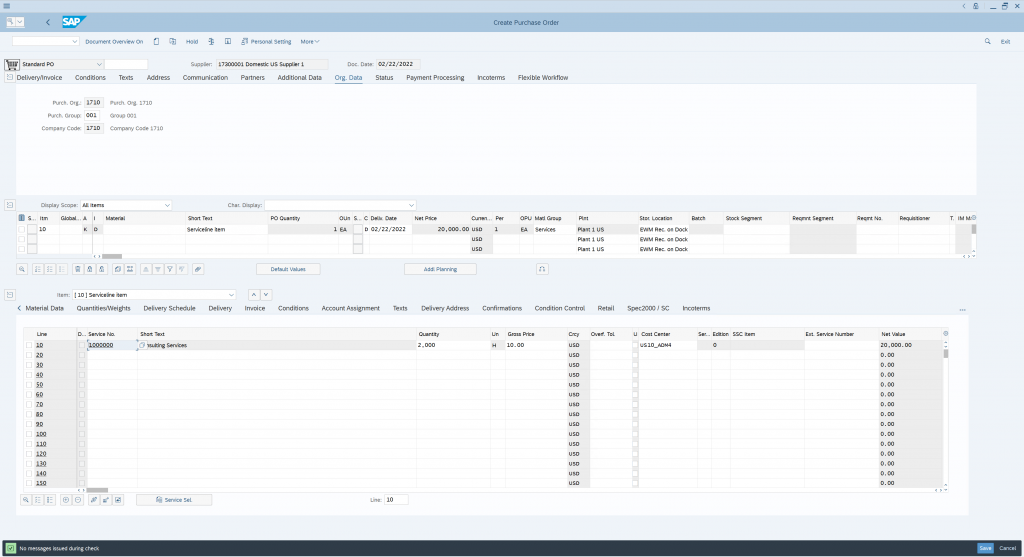Switch to Account Assignment item tab
The image size is (1024, 557).
(350, 308)
